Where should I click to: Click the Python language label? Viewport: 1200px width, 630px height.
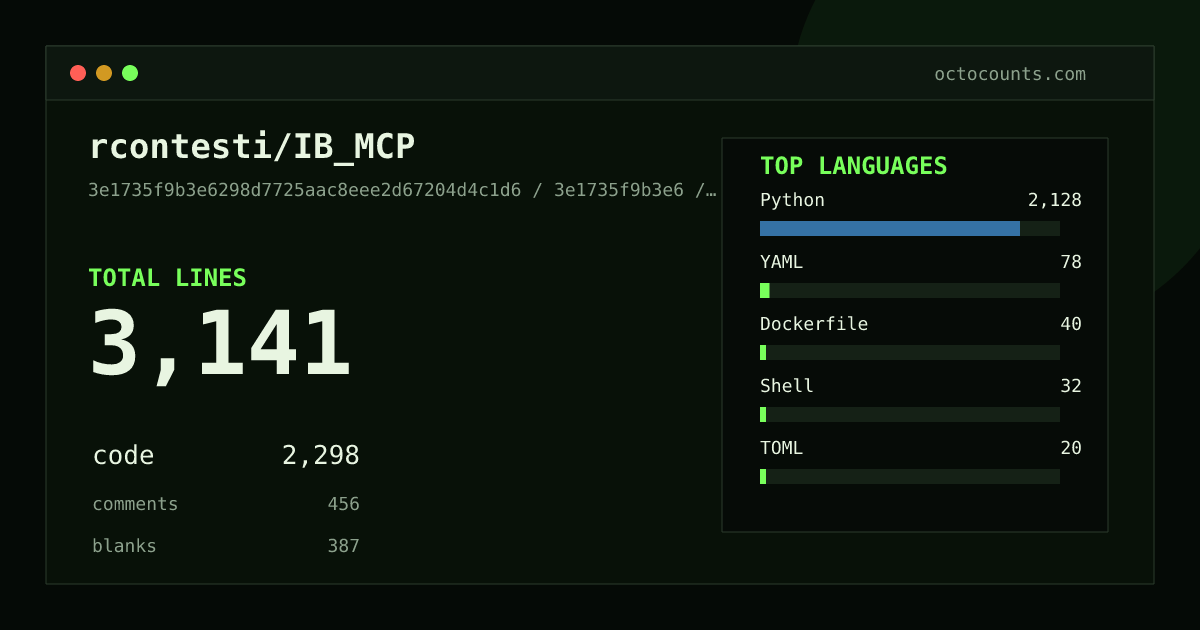pos(792,200)
